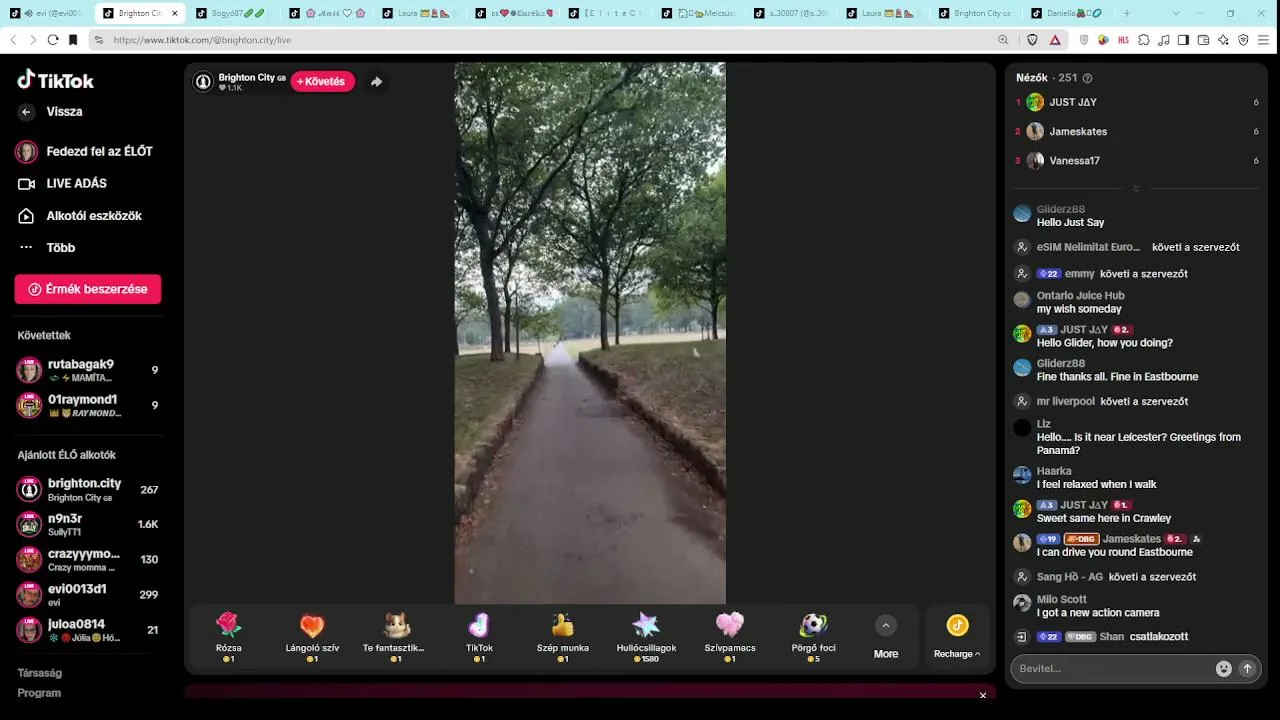This screenshot has height=720, width=1280.
Task: Open the browser extensions puzzle icon
Action: coord(1144,40)
